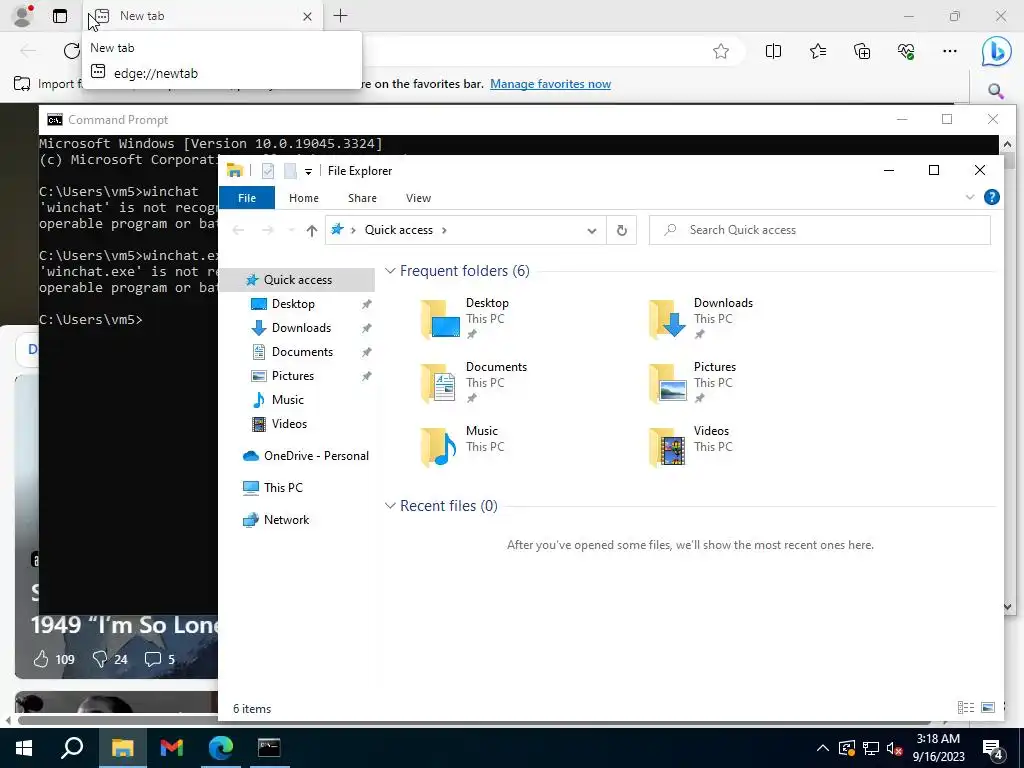Show hidden system tray icons
This screenshot has width=1024, height=768.
[823, 748]
